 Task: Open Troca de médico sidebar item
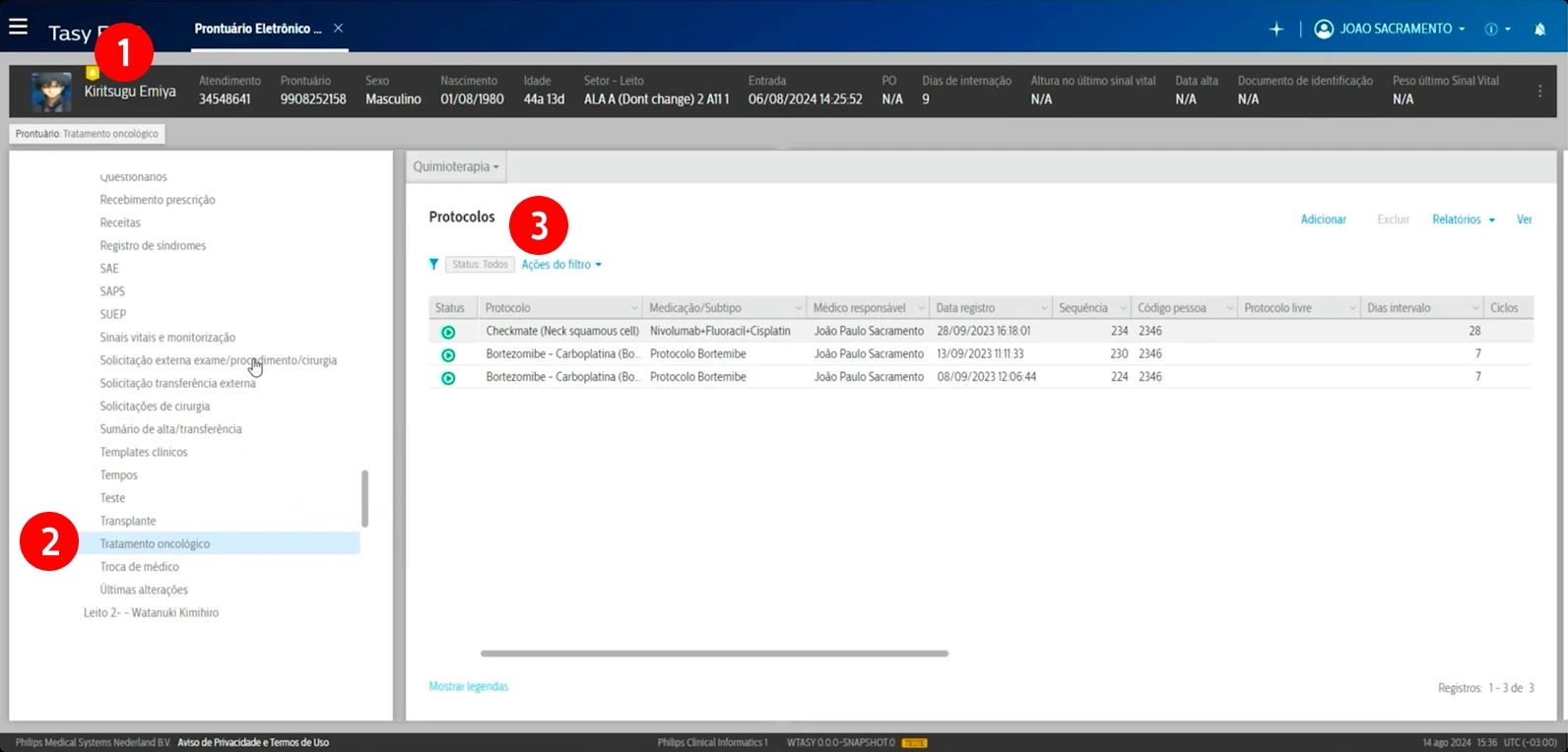139,567
